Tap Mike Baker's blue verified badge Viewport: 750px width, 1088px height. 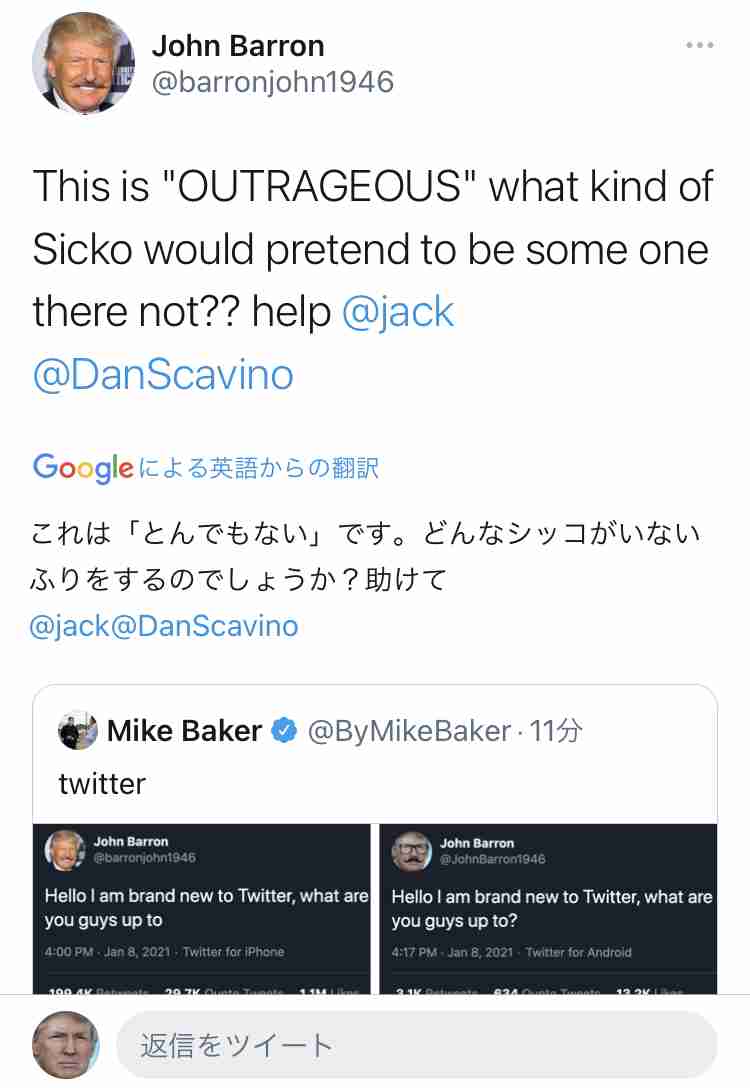(x=284, y=731)
